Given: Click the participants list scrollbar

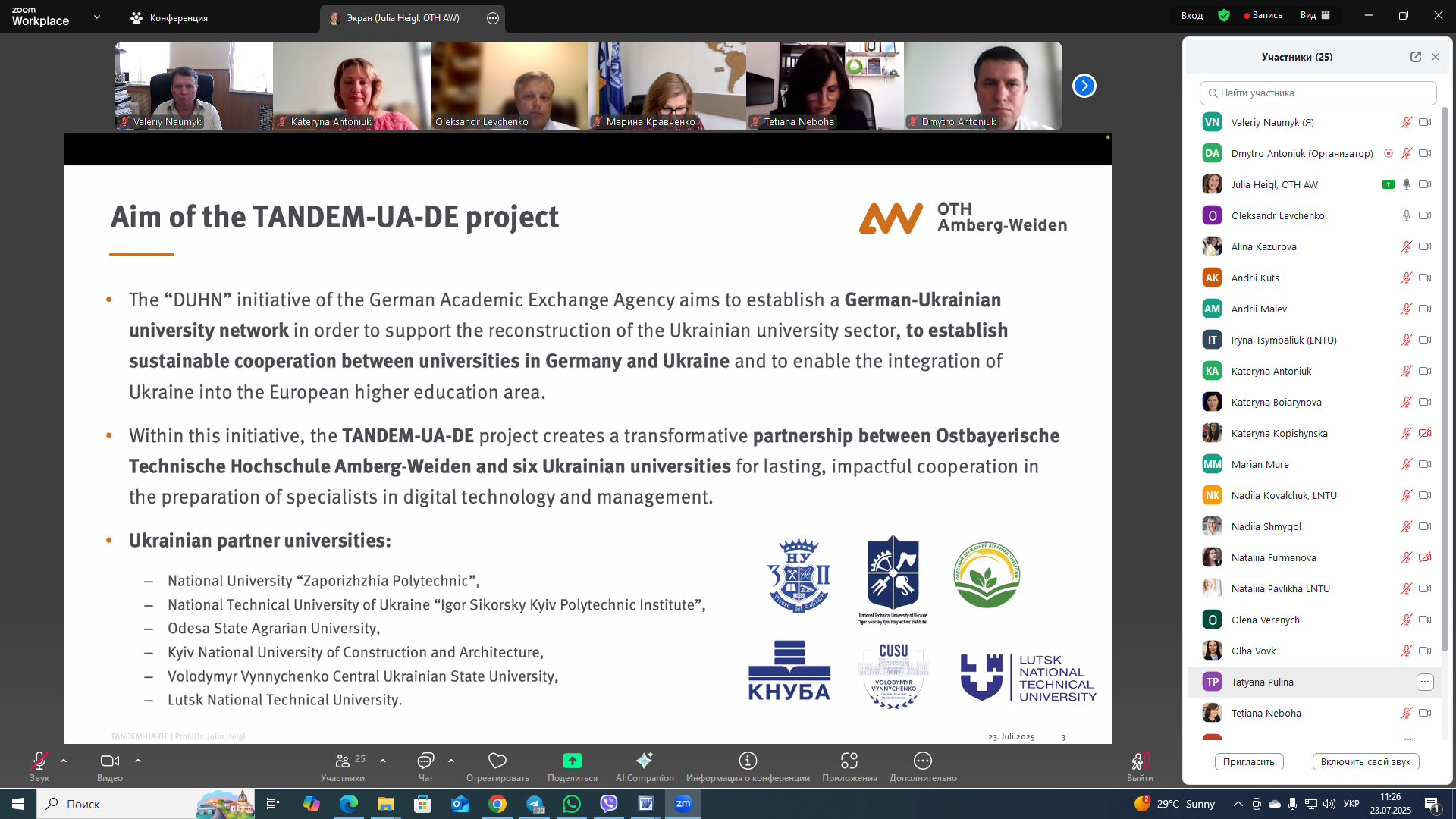Looking at the screenshot, I should [1444, 379].
